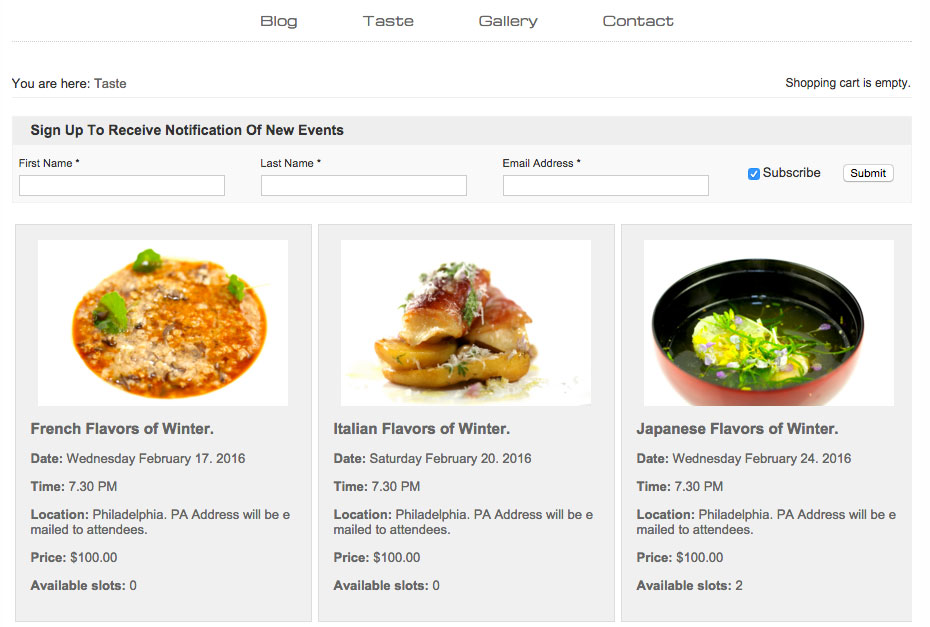Click the Japanese event Available slots line
Image resolution: width=930 pixels, height=627 pixels.
coord(689,585)
